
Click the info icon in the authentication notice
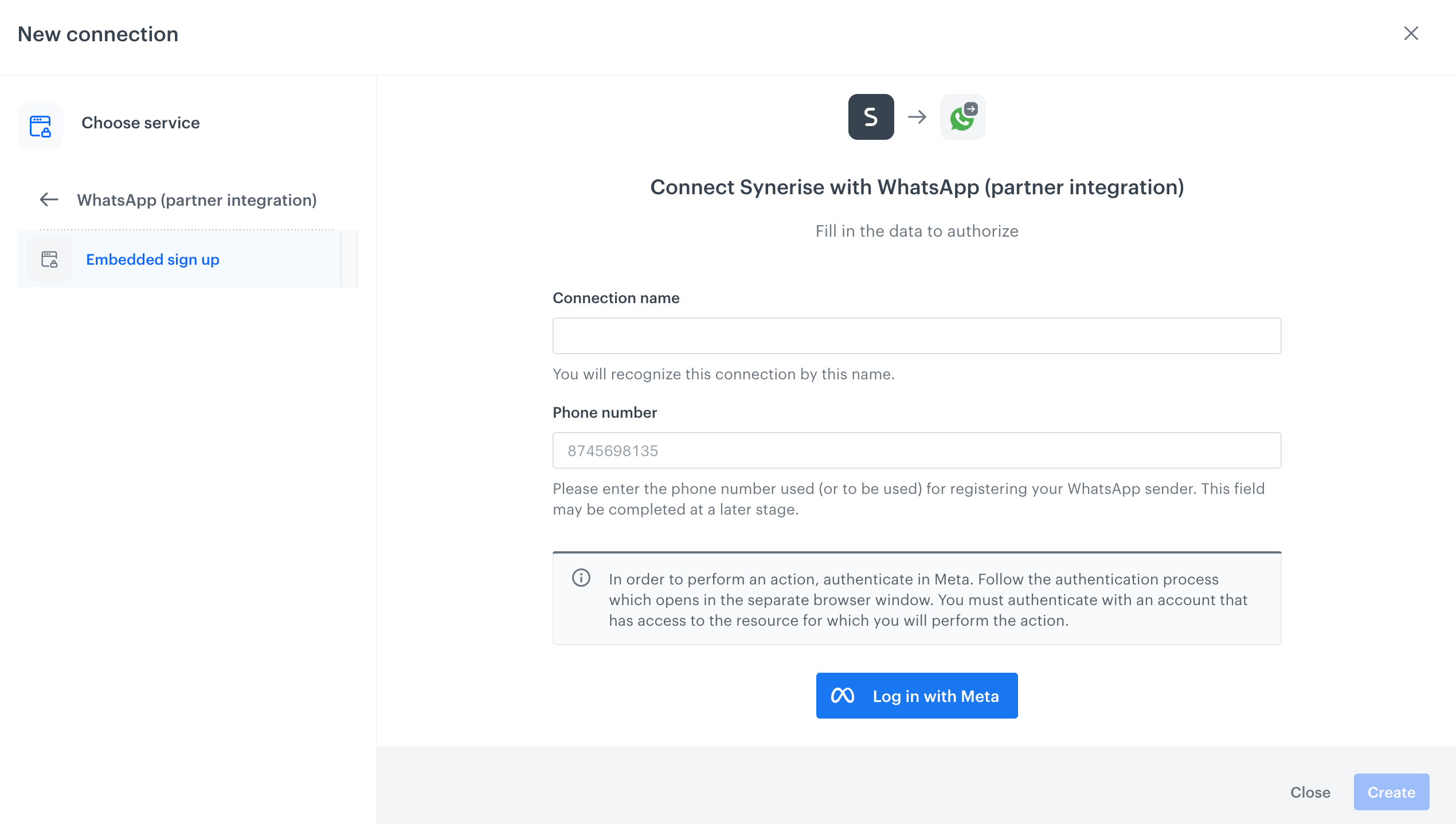point(581,579)
